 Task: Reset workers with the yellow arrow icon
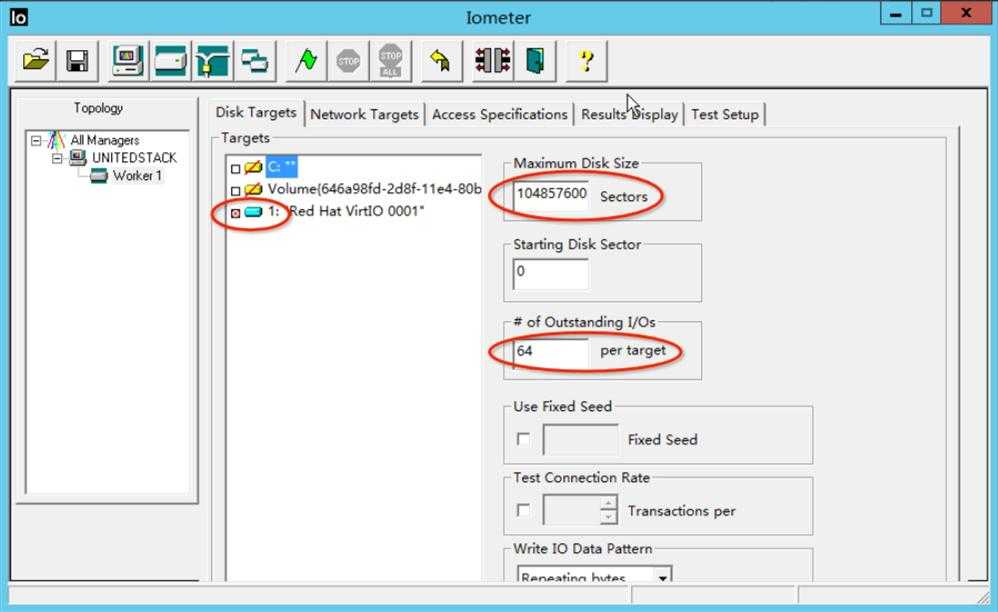[x=441, y=62]
